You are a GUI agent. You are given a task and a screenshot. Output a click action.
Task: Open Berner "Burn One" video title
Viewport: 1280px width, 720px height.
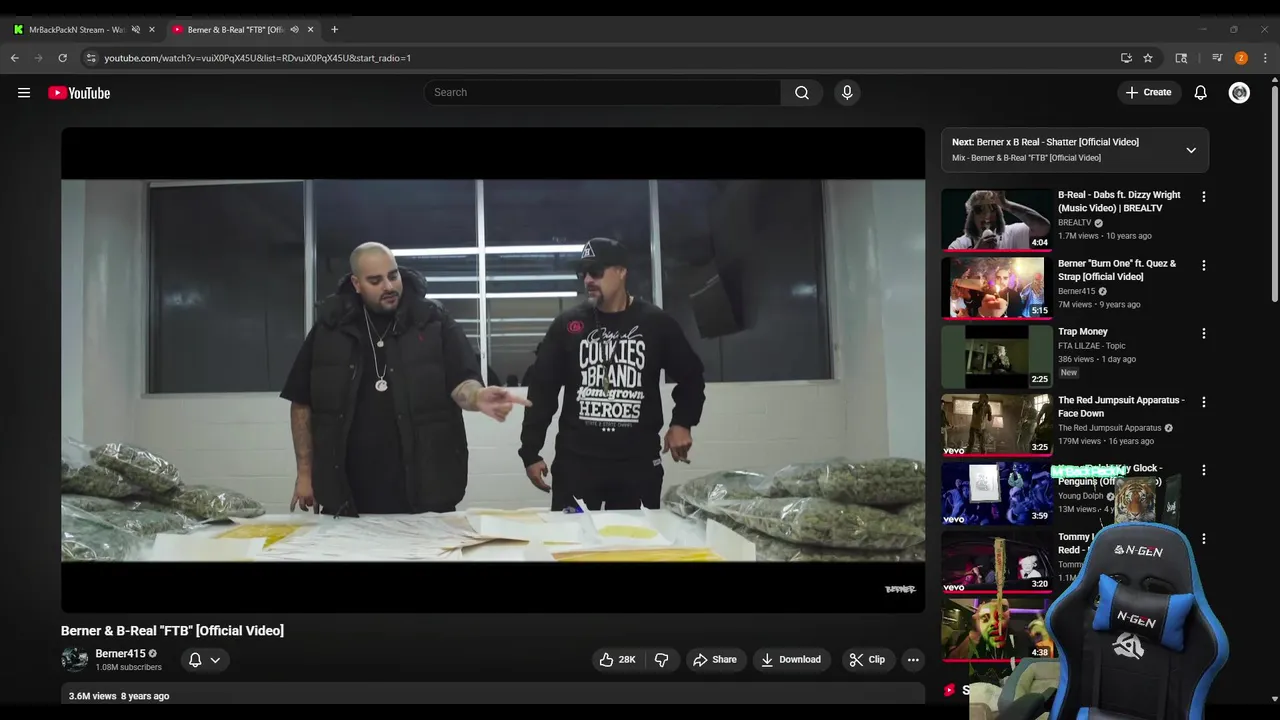click(x=1117, y=270)
